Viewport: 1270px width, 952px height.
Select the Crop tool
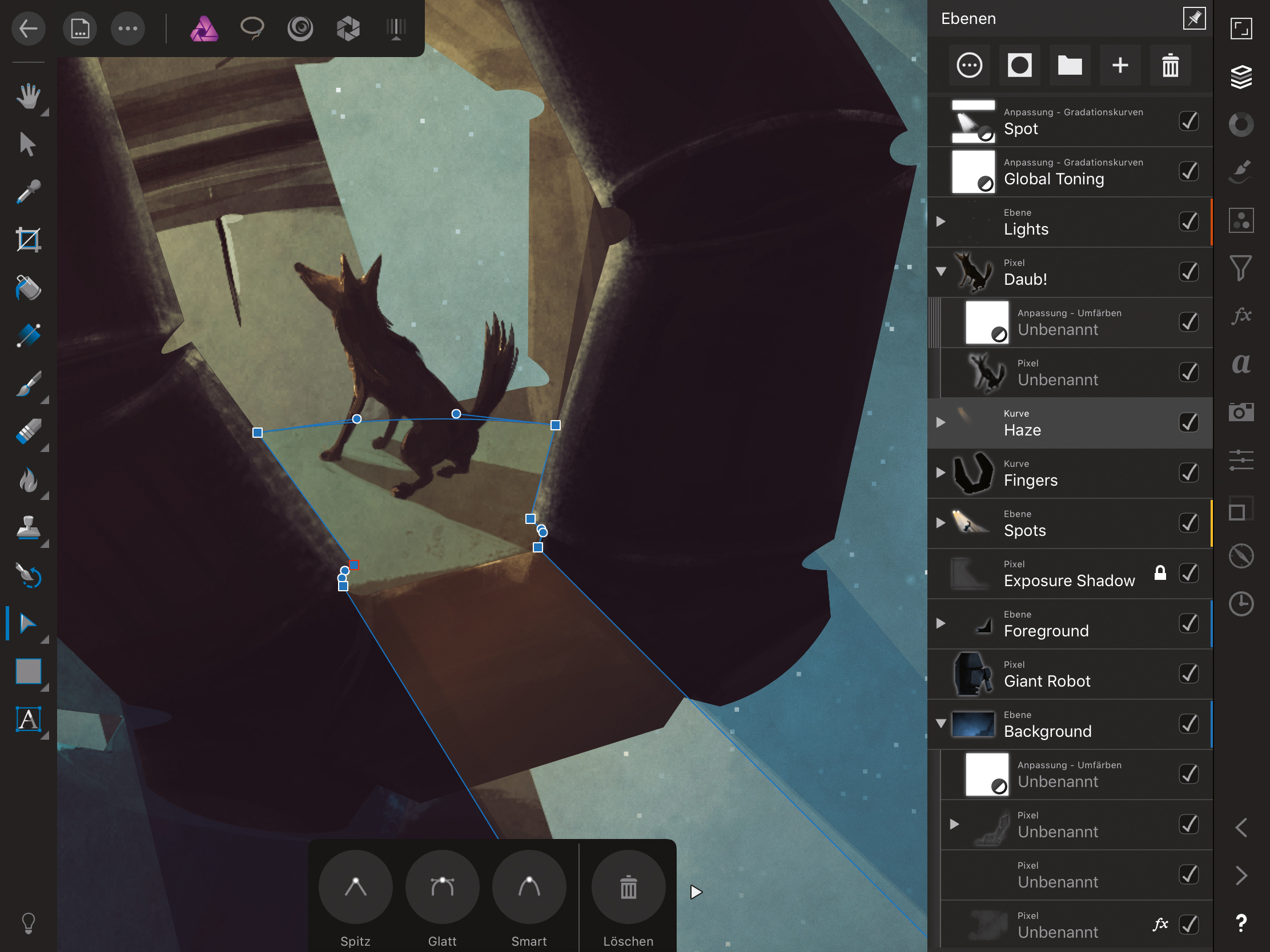point(28,240)
